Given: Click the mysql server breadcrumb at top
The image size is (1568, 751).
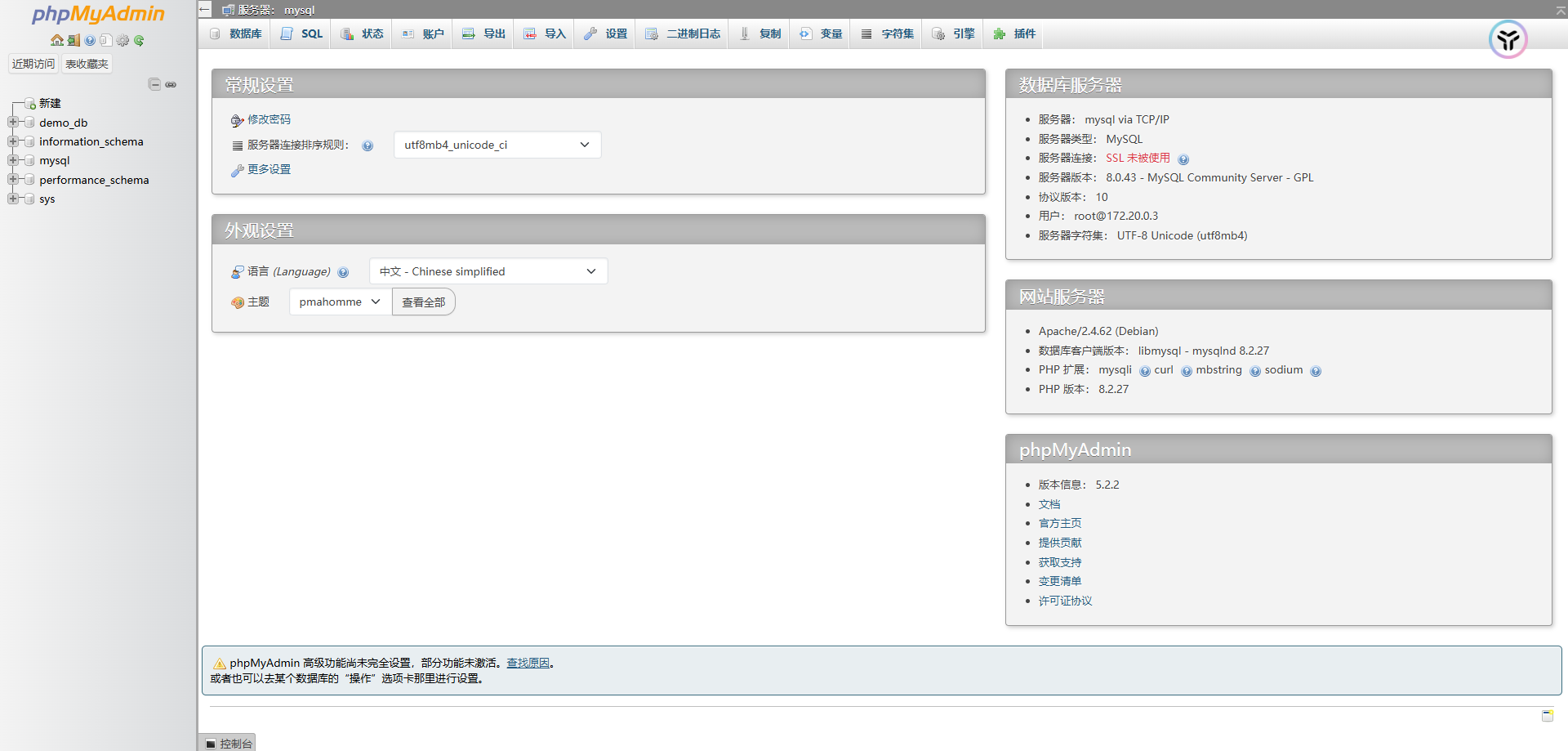Looking at the screenshot, I should (275, 10).
